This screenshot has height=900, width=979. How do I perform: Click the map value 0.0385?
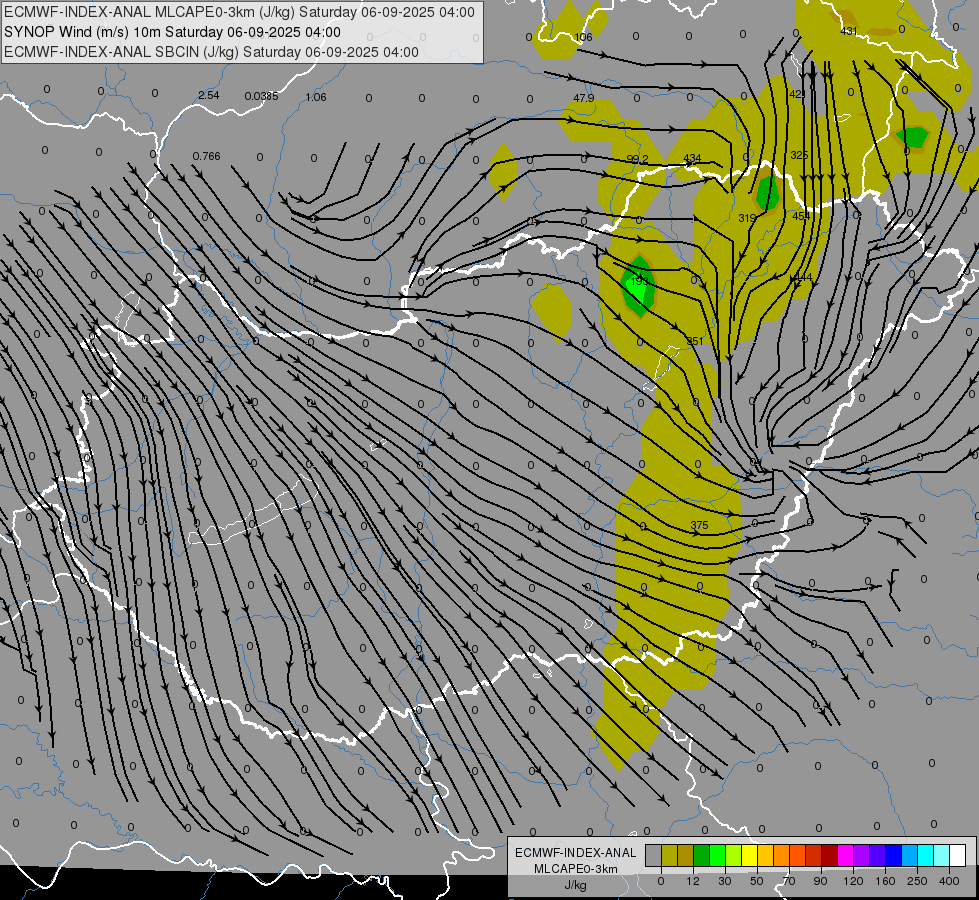pos(262,96)
